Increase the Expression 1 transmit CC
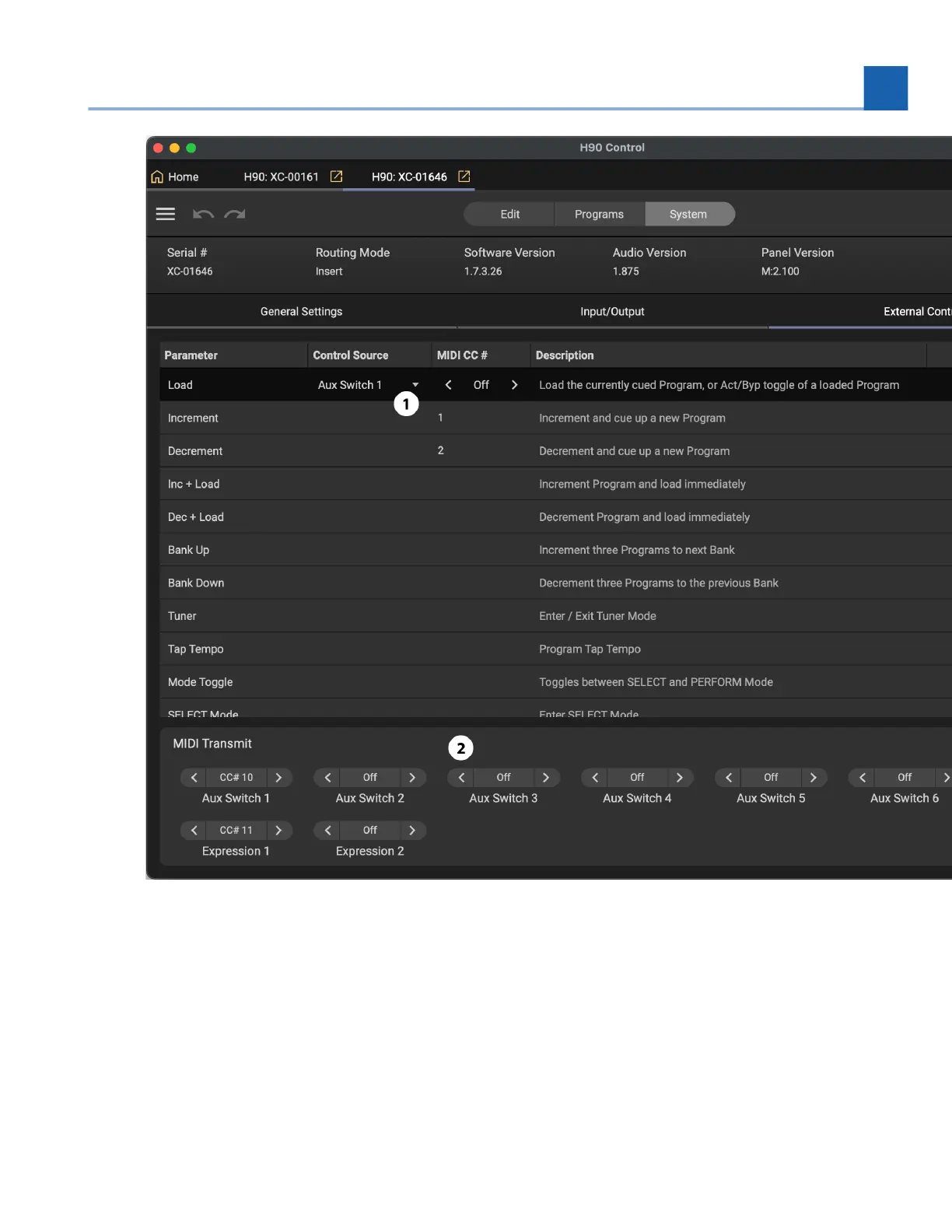952x1232 pixels. (x=278, y=831)
